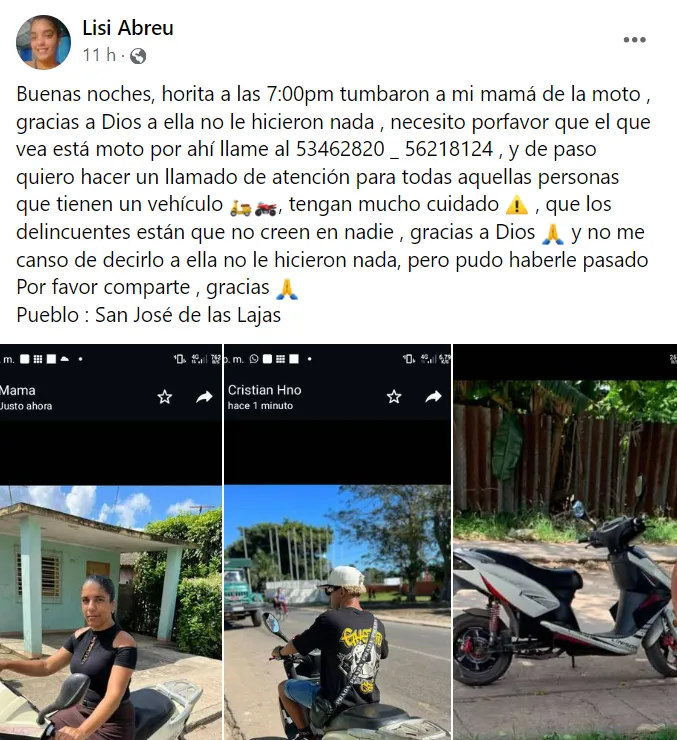Screen dimensions: 677x740
Task: Click the phone number 53462820
Action: coord(340,149)
